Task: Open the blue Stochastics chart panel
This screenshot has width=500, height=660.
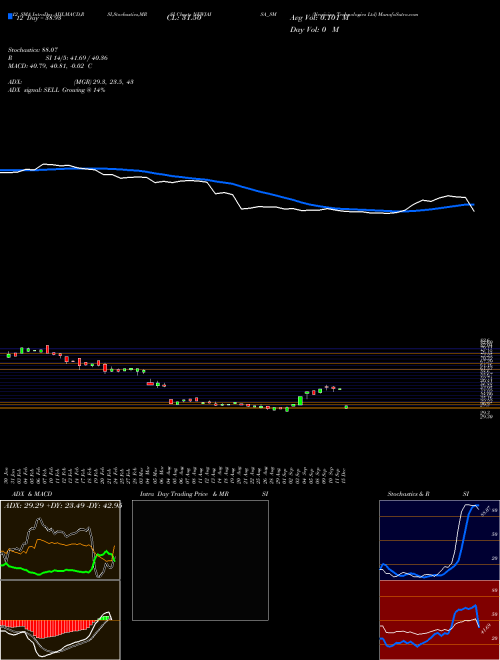Action: pyautogui.click(x=439, y=540)
